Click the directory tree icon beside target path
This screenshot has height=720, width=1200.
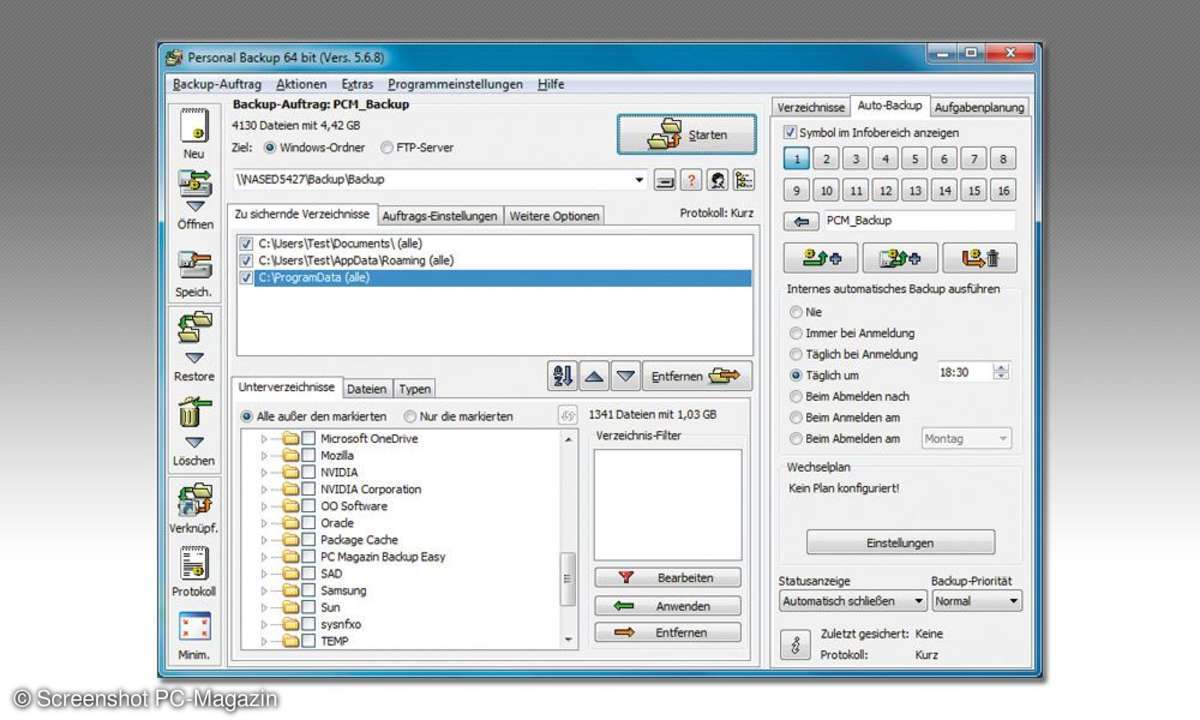point(743,180)
